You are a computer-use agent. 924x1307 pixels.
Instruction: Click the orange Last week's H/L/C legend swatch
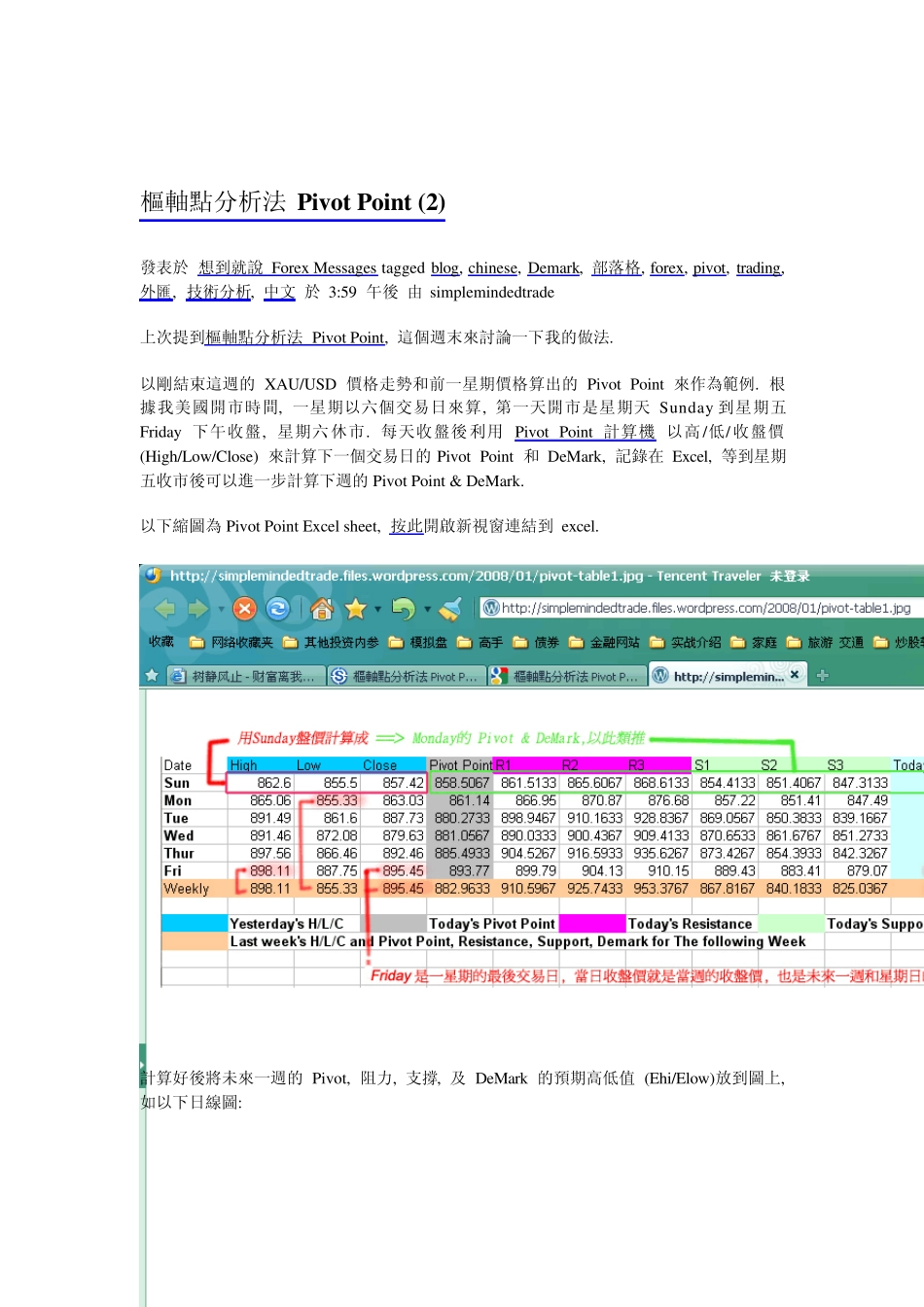195,941
